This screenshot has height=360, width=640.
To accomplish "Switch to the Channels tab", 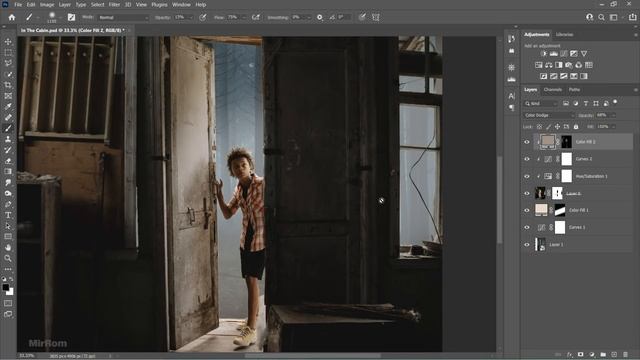I will click(x=553, y=90).
